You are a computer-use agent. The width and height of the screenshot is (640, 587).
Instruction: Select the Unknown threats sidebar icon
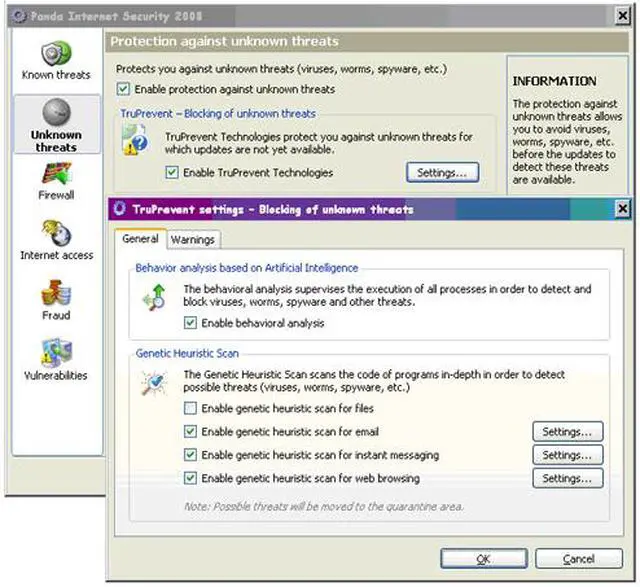pyautogui.click(x=56, y=112)
